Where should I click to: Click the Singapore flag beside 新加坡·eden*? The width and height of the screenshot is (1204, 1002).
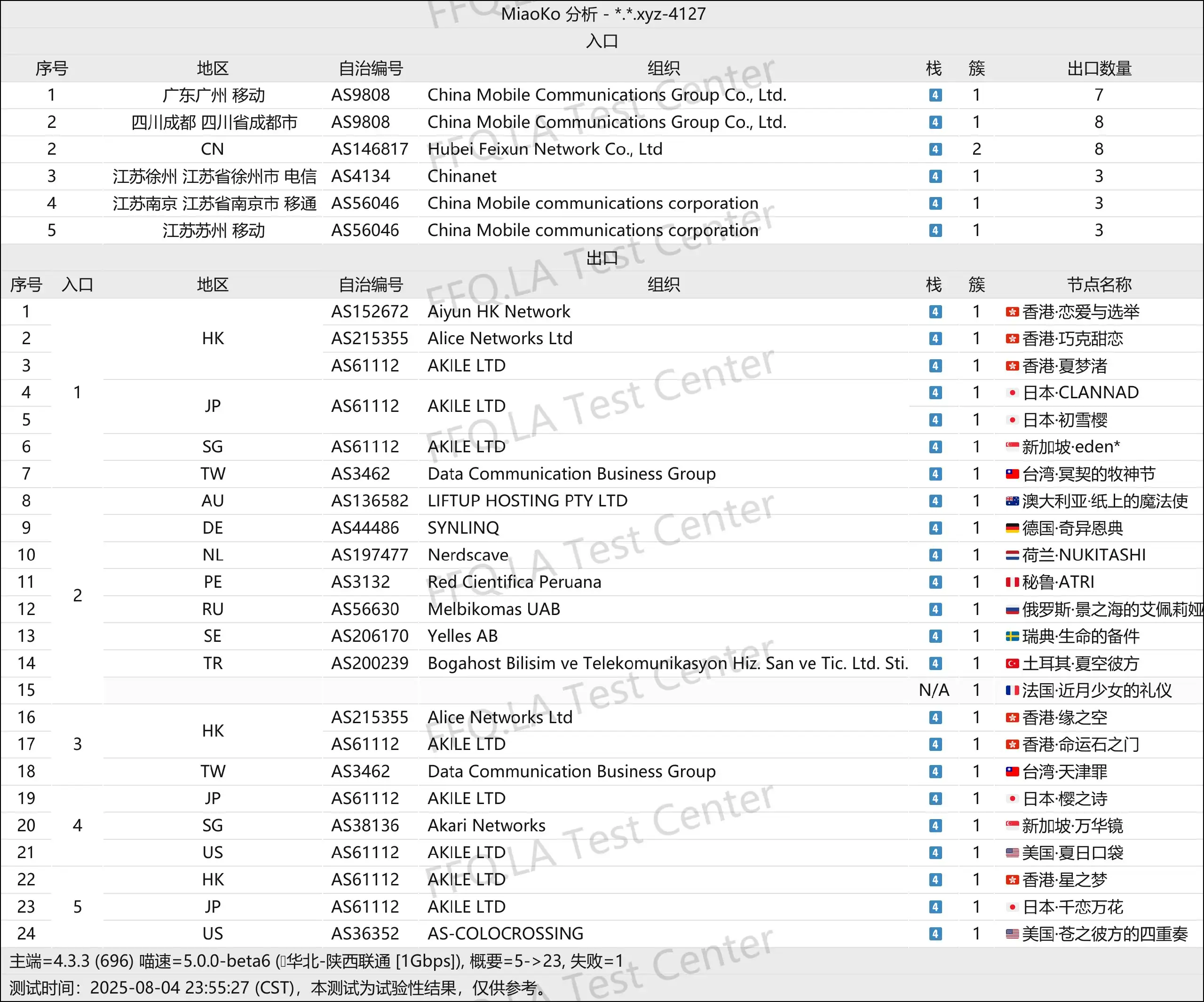pyautogui.click(x=1012, y=447)
